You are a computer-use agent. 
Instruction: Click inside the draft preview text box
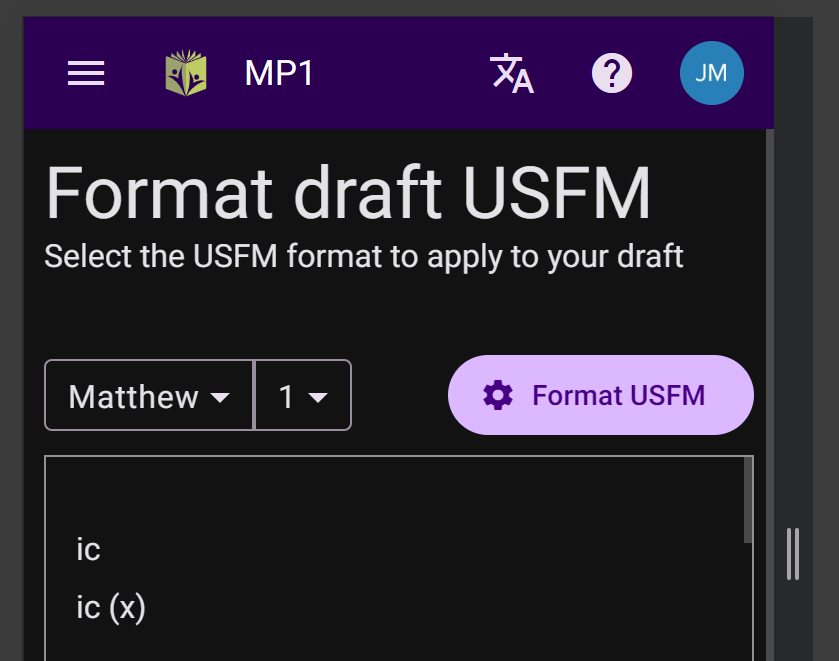coord(399,558)
